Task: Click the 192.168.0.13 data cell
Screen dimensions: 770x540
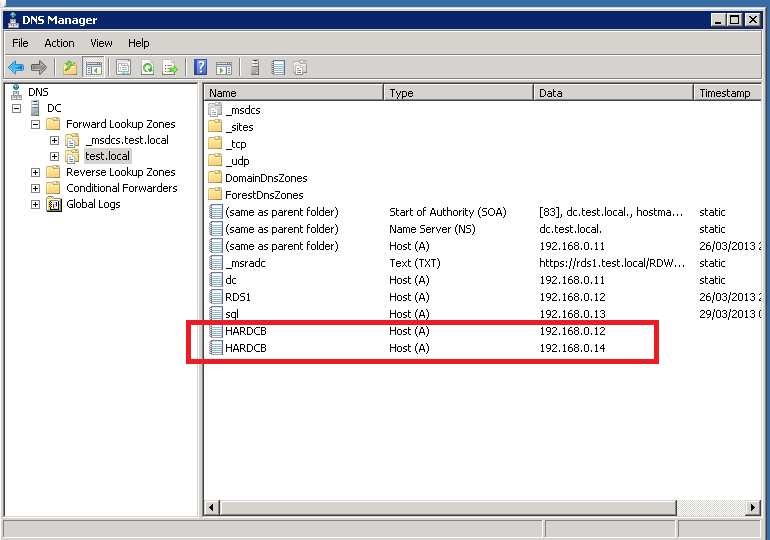Action: click(573, 314)
